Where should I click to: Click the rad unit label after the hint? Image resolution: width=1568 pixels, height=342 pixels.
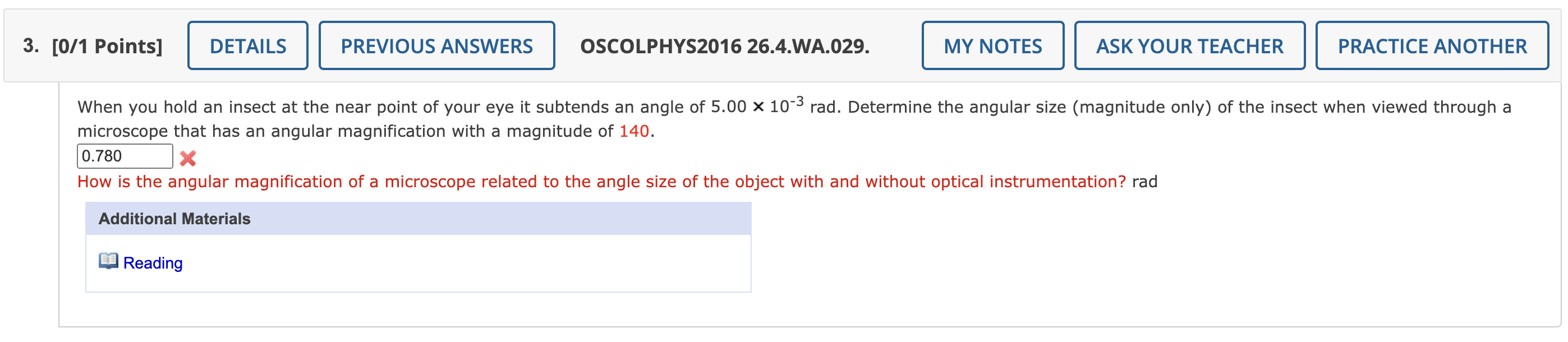tap(1146, 181)
